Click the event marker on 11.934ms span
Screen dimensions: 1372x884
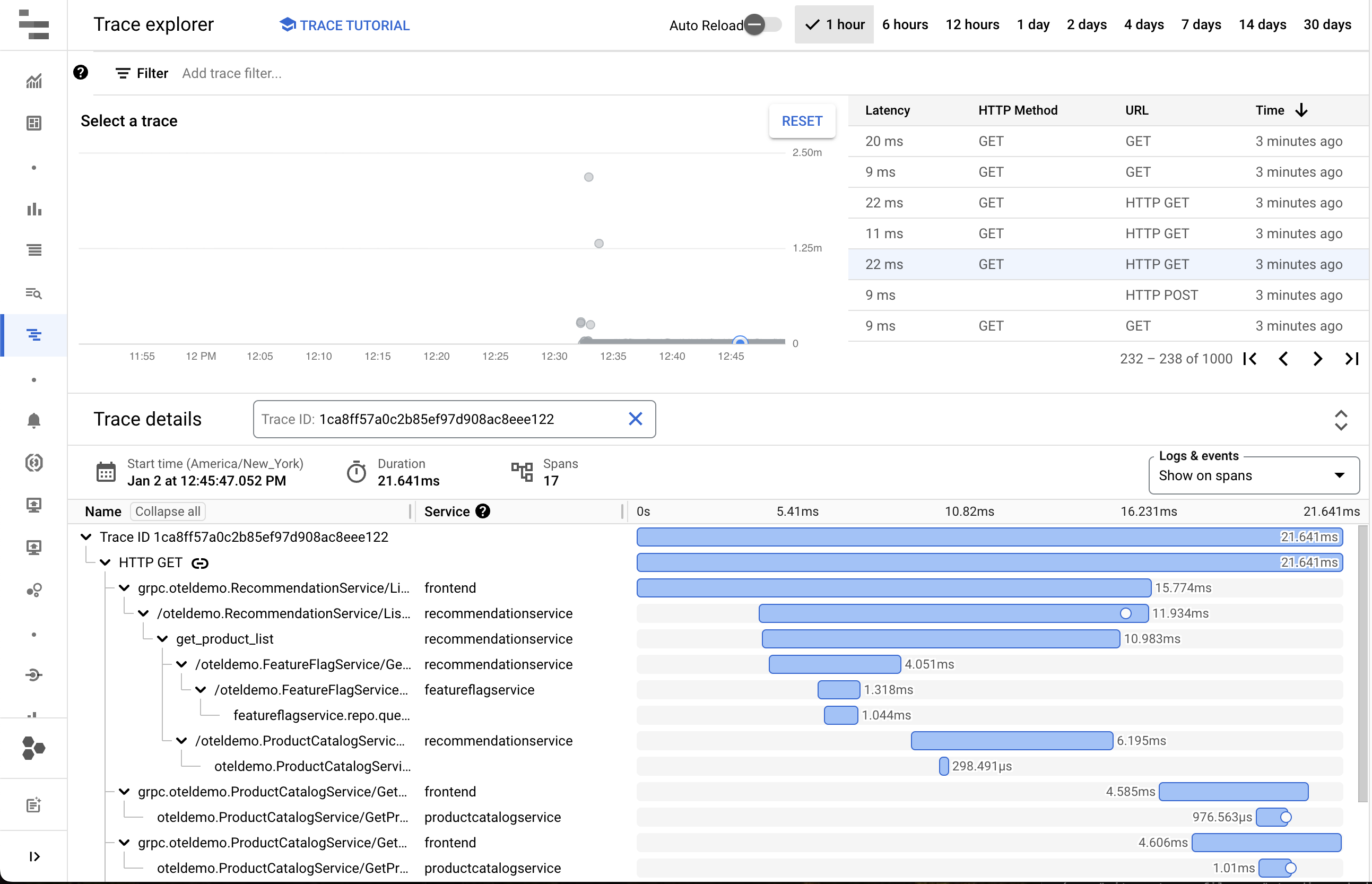pos(1125,613)
